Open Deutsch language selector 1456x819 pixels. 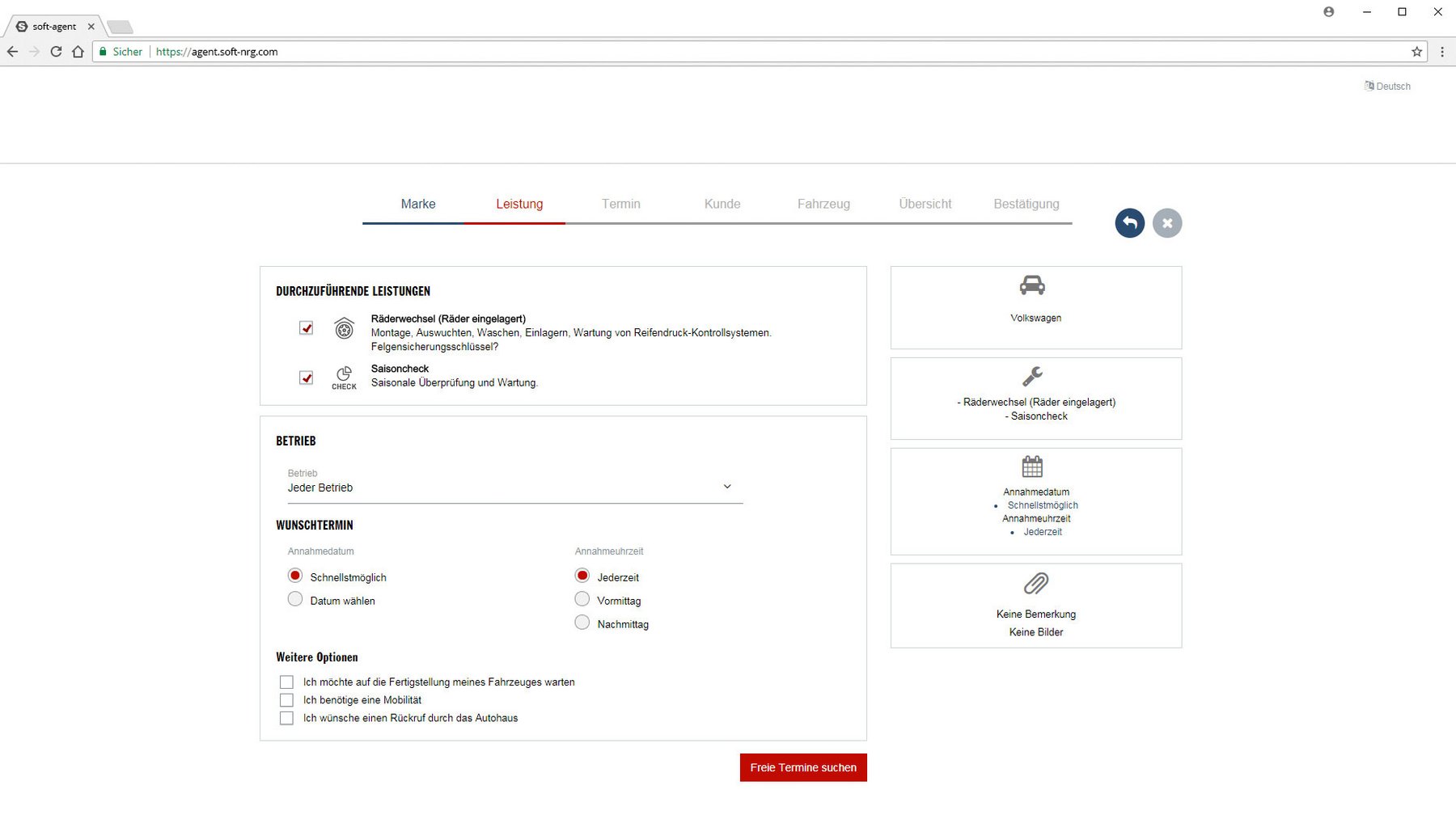click(x=1387, y=87)
